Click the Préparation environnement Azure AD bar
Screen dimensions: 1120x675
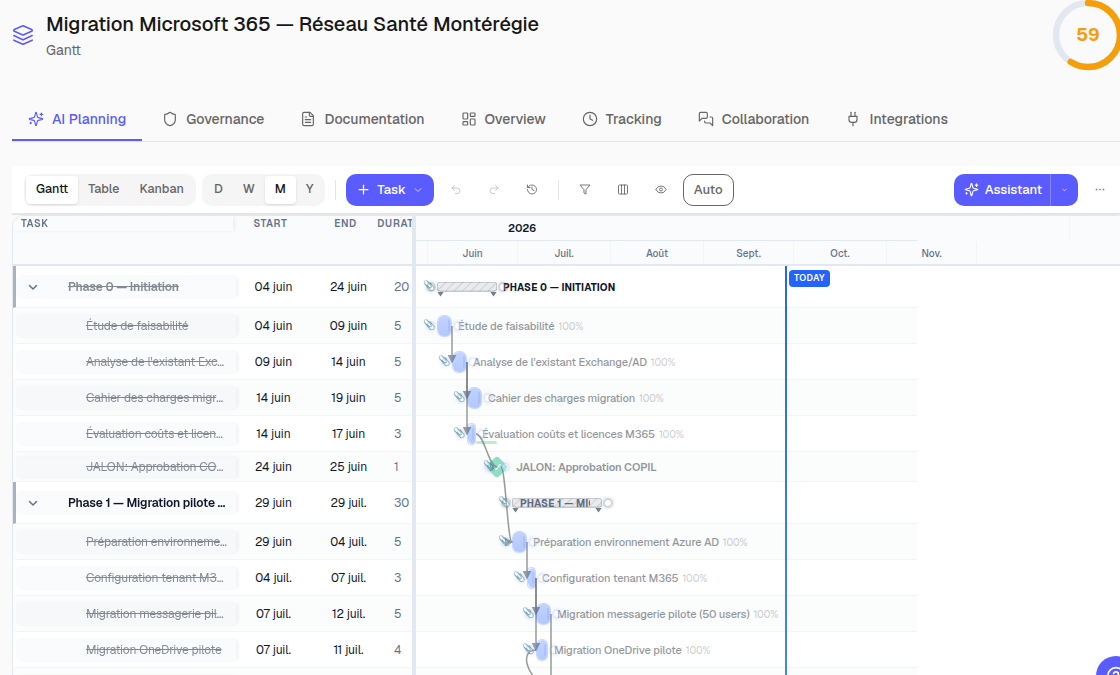click(519, 542)
